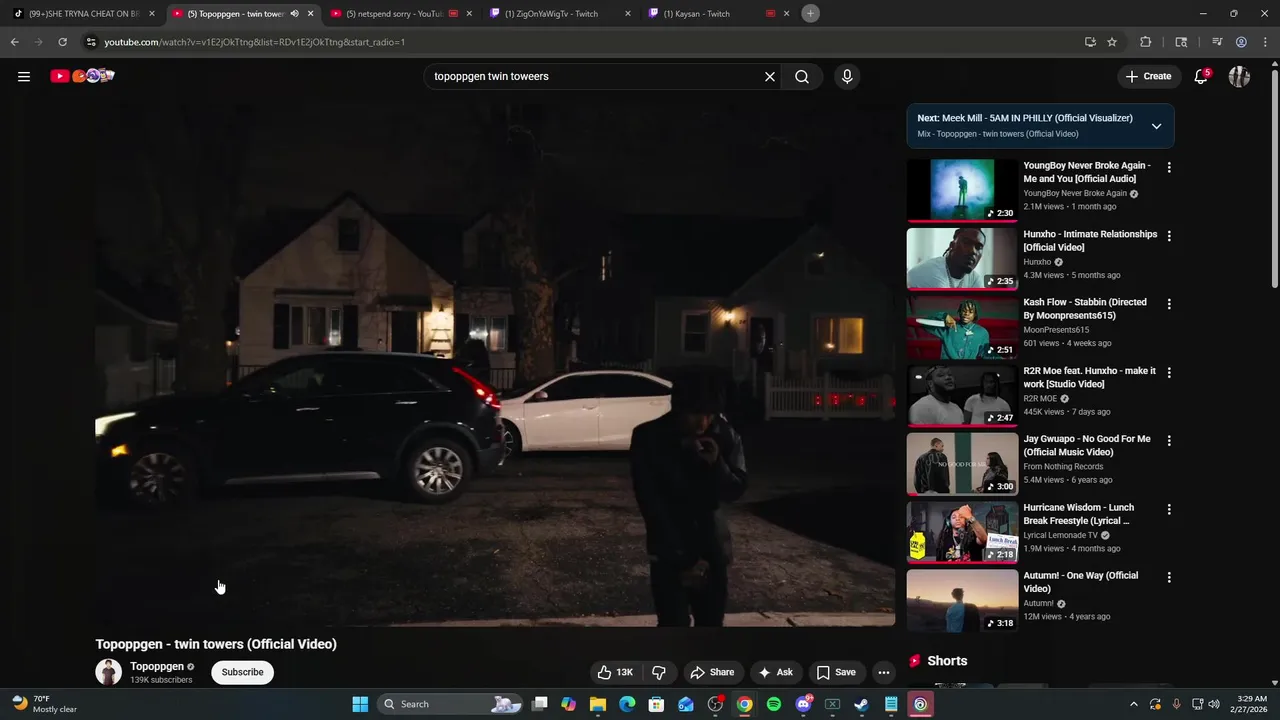The height and width of the screenshot is (720, 1280).
Task: Go to YouTube home via the logo
Action: [83, 76]
